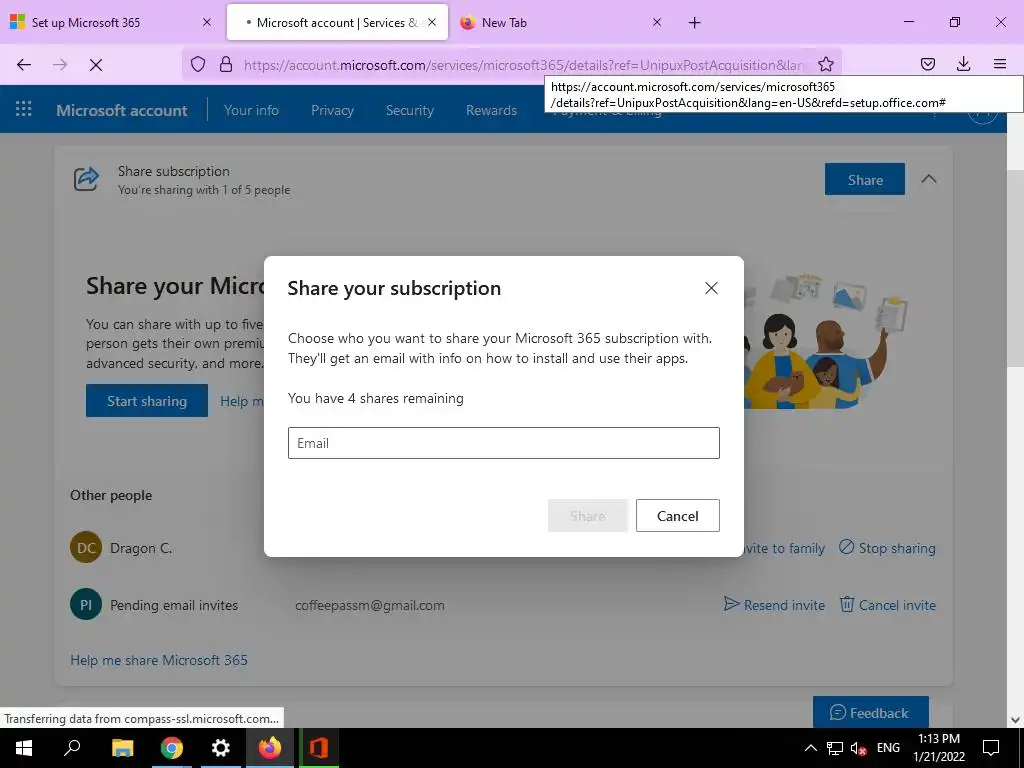Click the Start sharing button
Screen dimensions: 1024x768
pyautogui.click(x=147, y=400)
